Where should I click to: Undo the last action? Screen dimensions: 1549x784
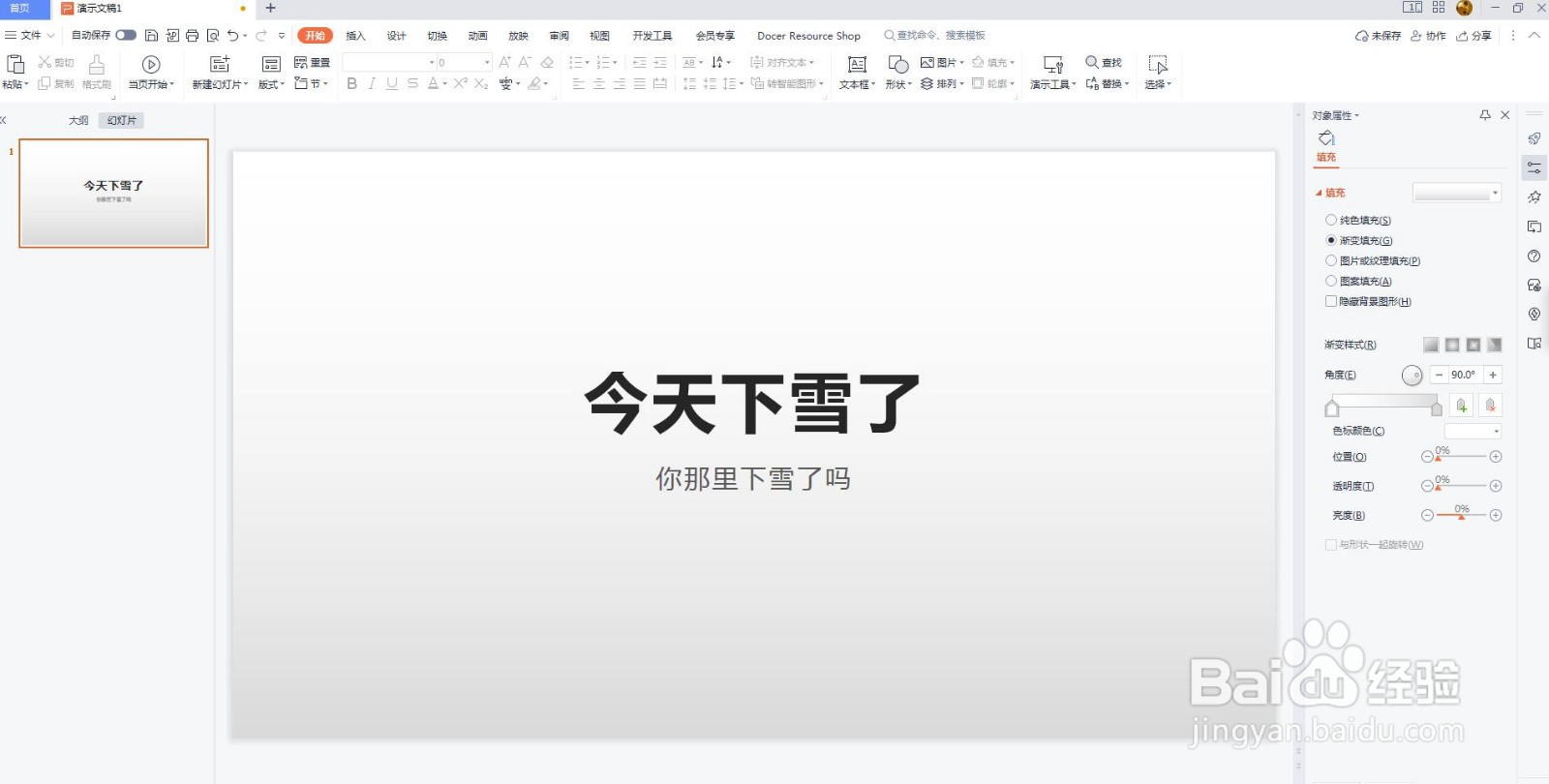point(232,36)
